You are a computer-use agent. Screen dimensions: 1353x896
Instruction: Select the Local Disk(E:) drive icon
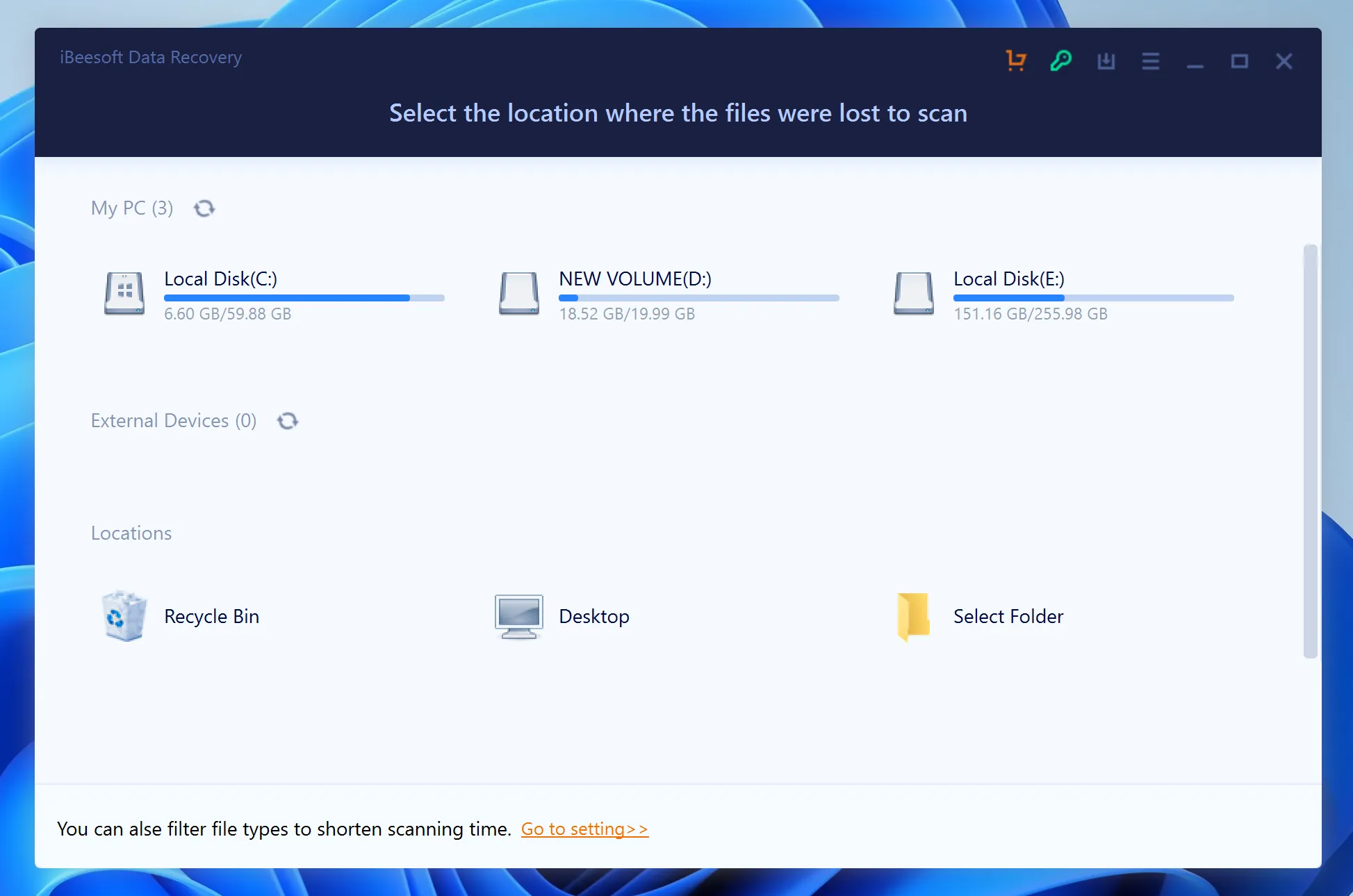pos(914,293)
